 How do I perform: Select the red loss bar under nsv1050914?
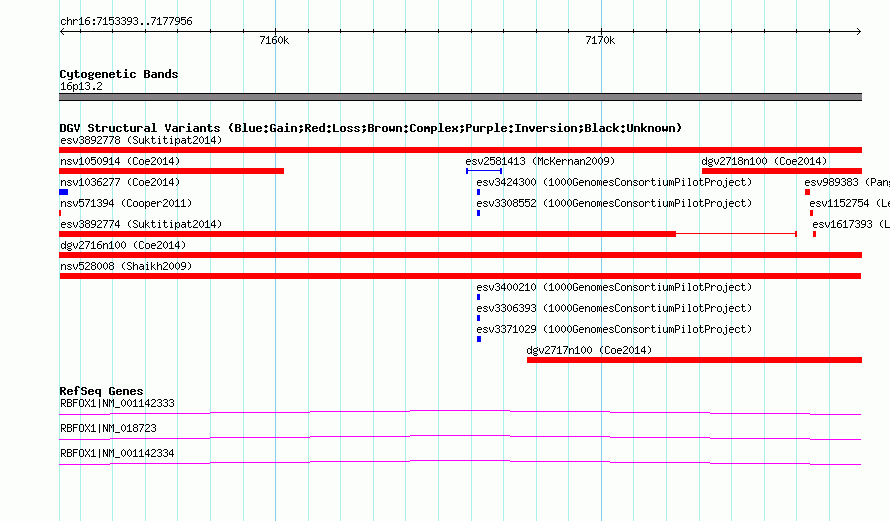pos(171,171)
